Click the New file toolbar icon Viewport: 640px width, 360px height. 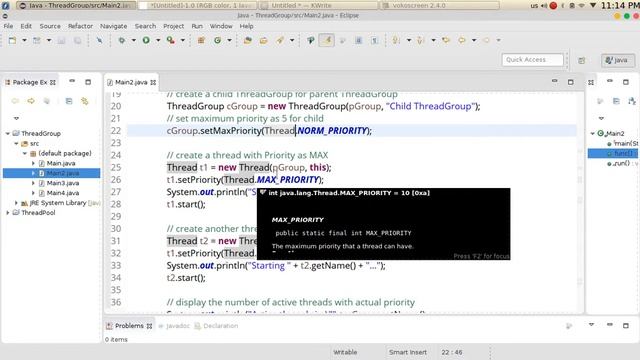[12, 40]
